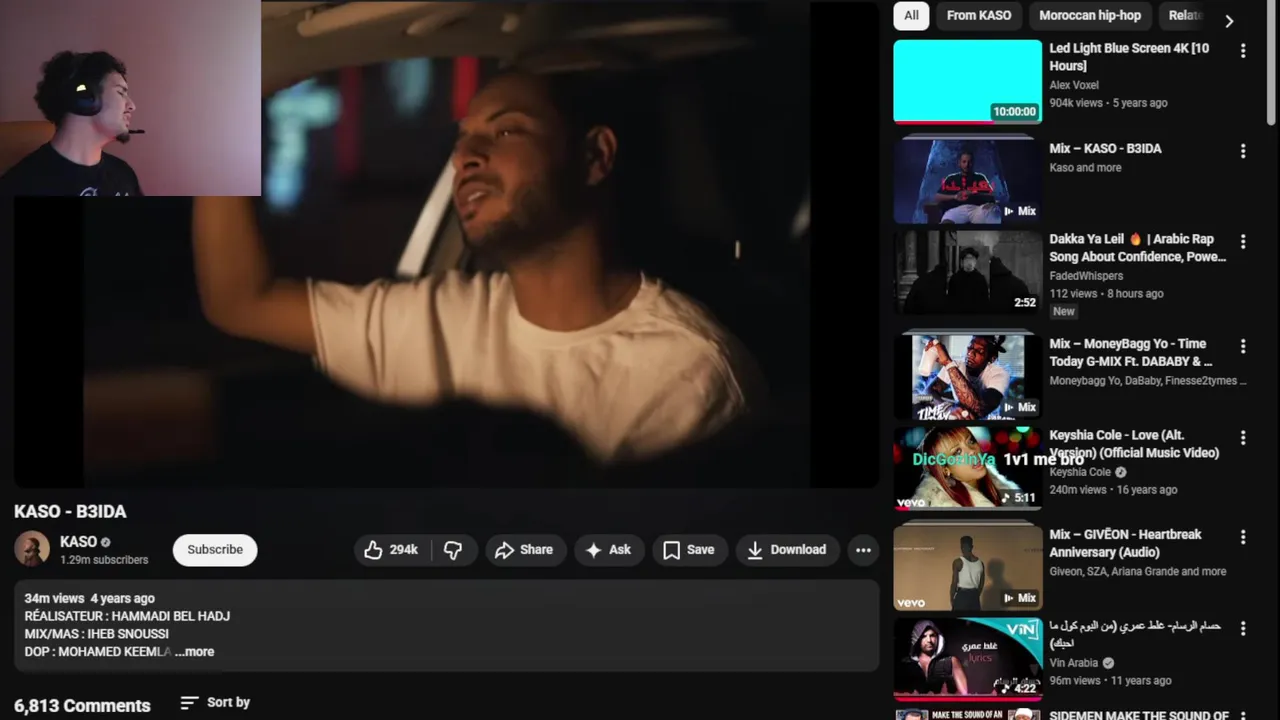Subscribe to the KASO channel
This screenshot has height=720, width=1280.
215,550
